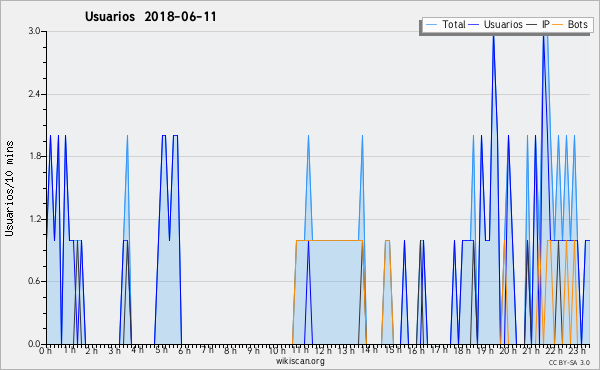This screenshot has height=370, width=600.
Task: Click the x-axis label '8 h'
Action: (230, 350)
